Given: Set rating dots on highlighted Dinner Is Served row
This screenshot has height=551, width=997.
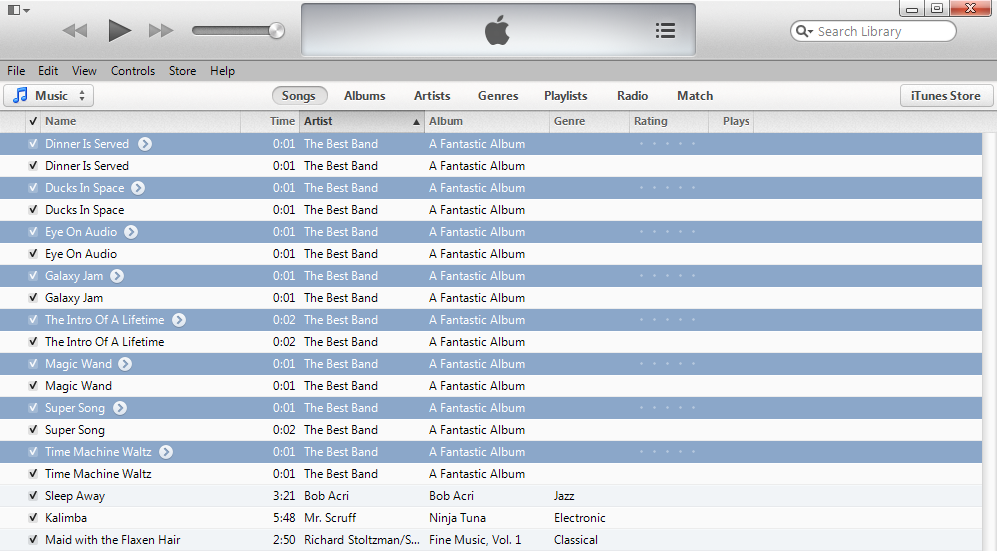Looking at the screenshot, I should 667,144.
